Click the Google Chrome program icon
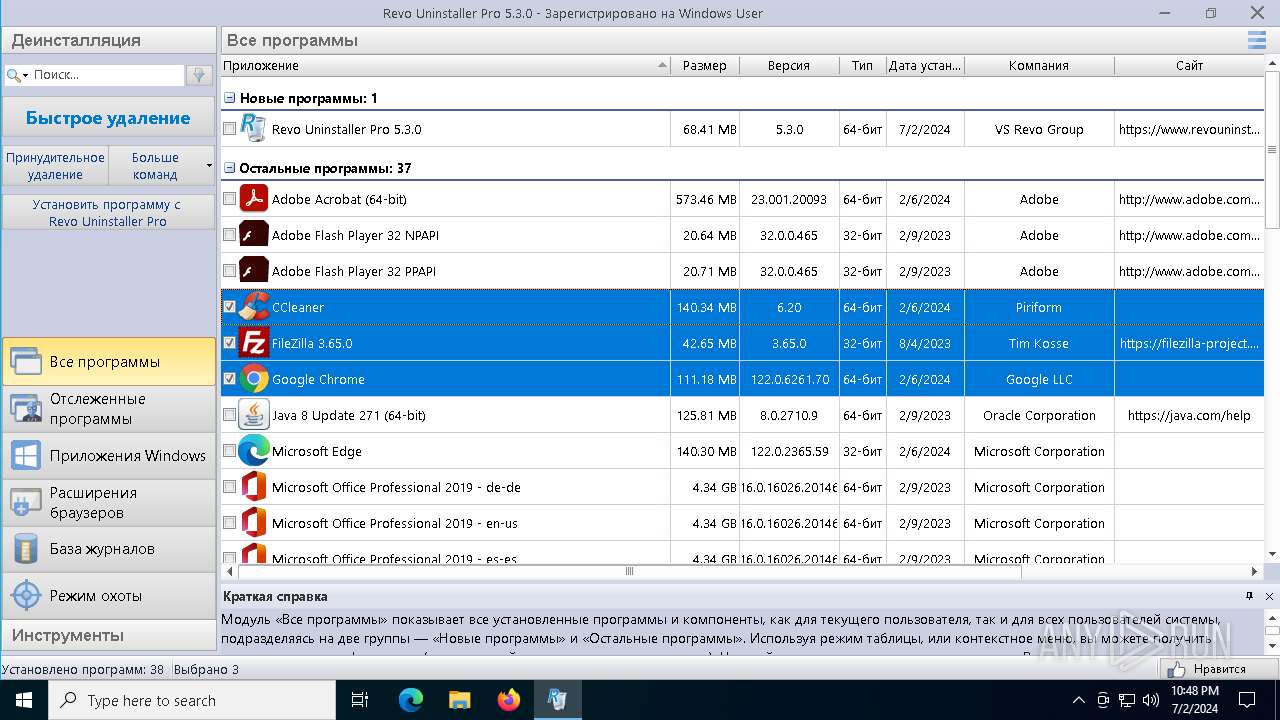The image size is (1280, 720). coord(254,379)
